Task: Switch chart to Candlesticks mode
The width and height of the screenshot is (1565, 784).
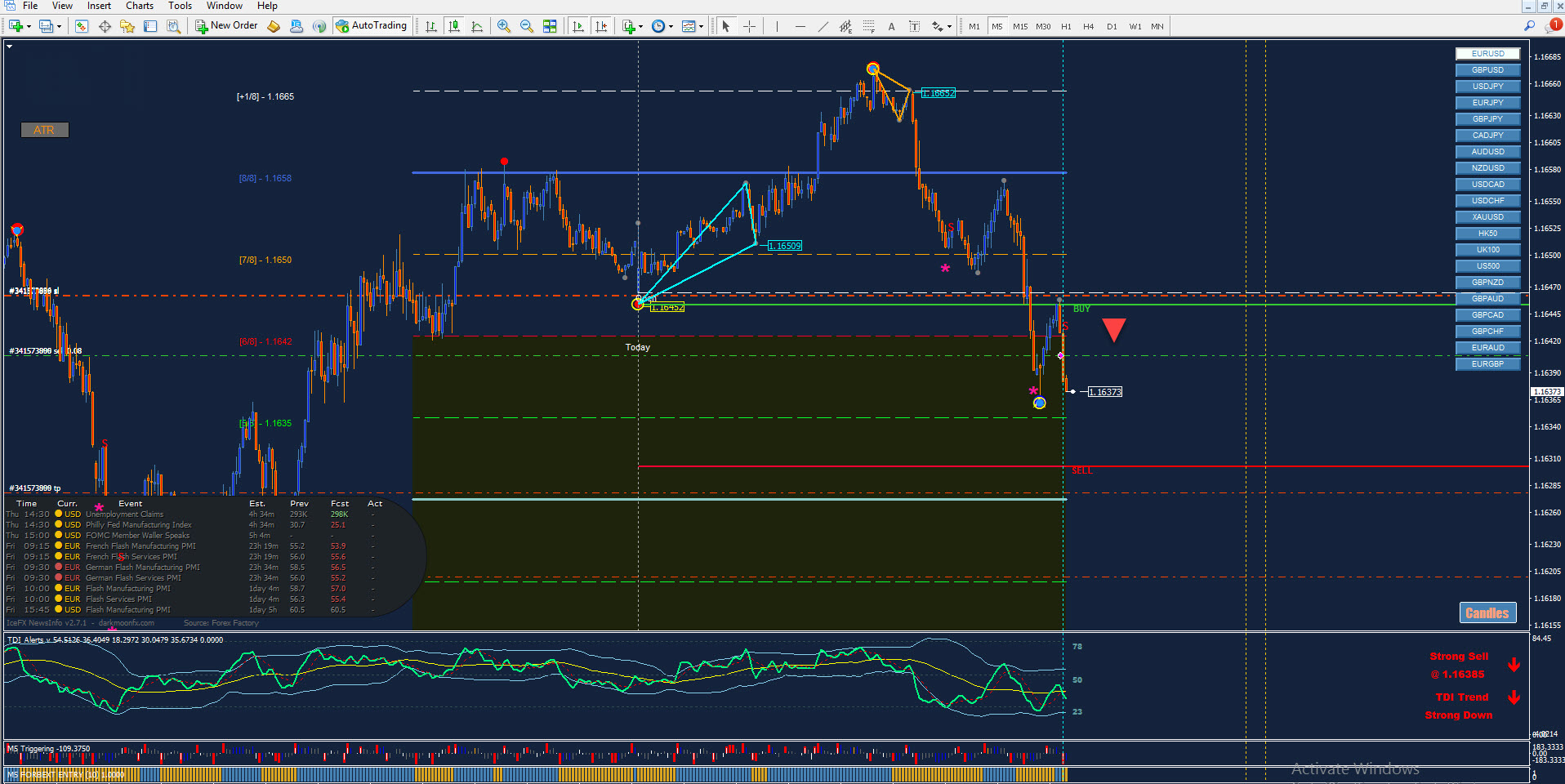Action: pyautogui.click(x=454, y=26)
